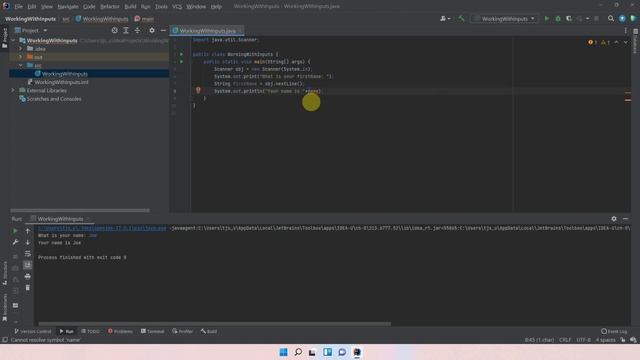Print console output icon in Run panel
The width and height of the screenshot is (640, 360).
pyautogui.click(x=27, y=276)
